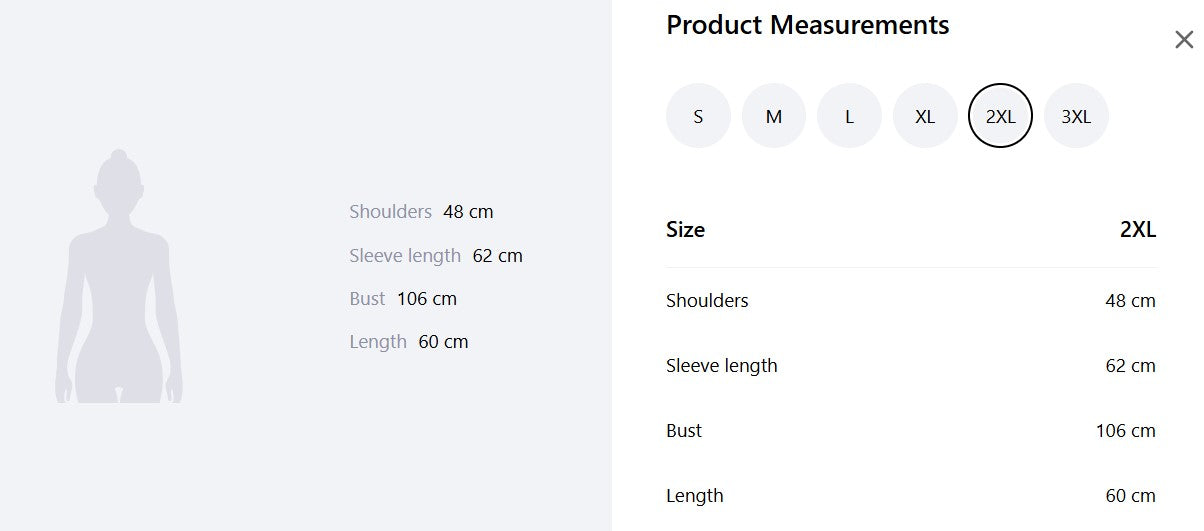This screenshot has width=1204, height=531.
Task: Select size M
Action: [x=774, y=116]
